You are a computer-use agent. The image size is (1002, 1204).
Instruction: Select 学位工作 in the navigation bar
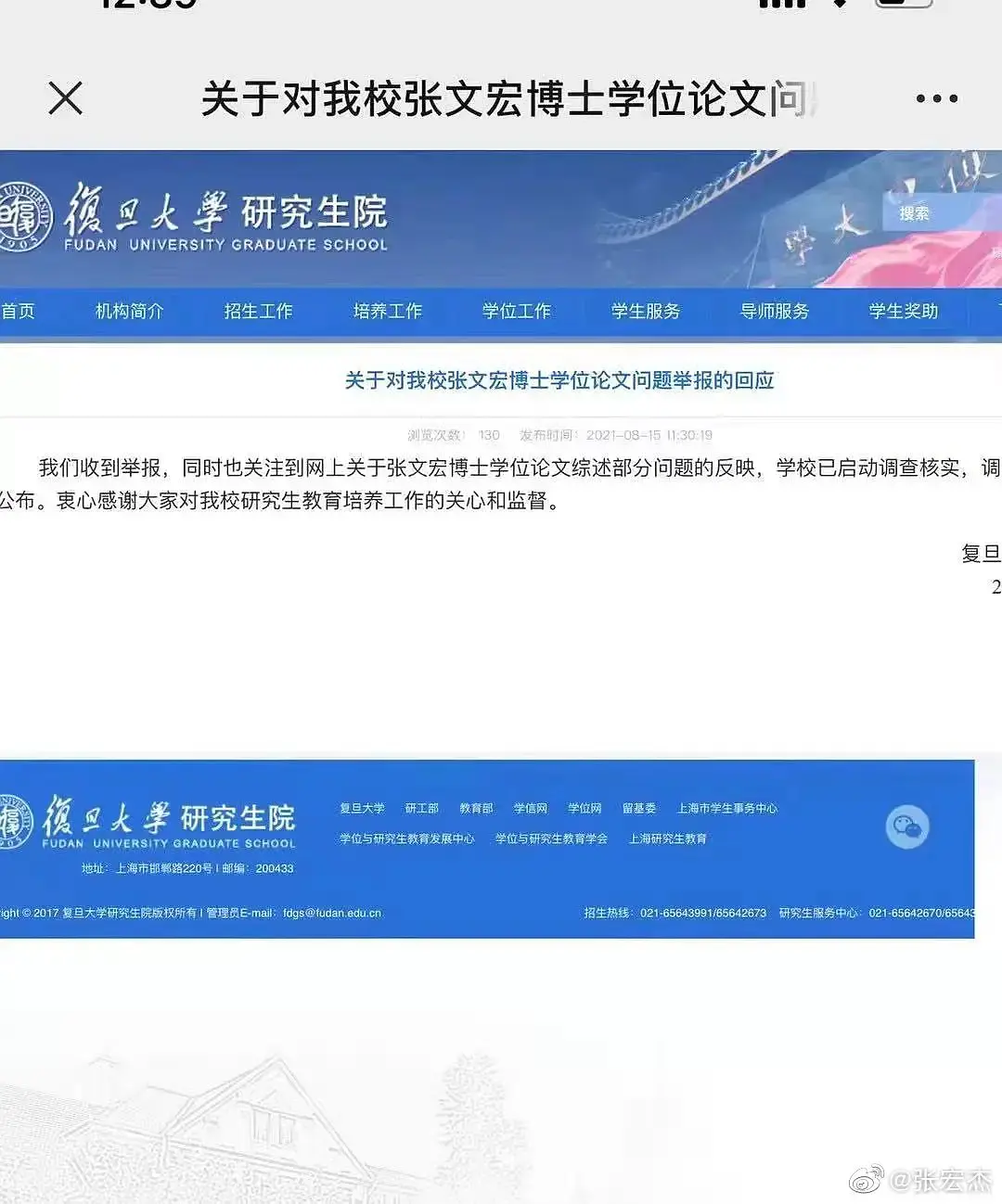tap(516, 311)
